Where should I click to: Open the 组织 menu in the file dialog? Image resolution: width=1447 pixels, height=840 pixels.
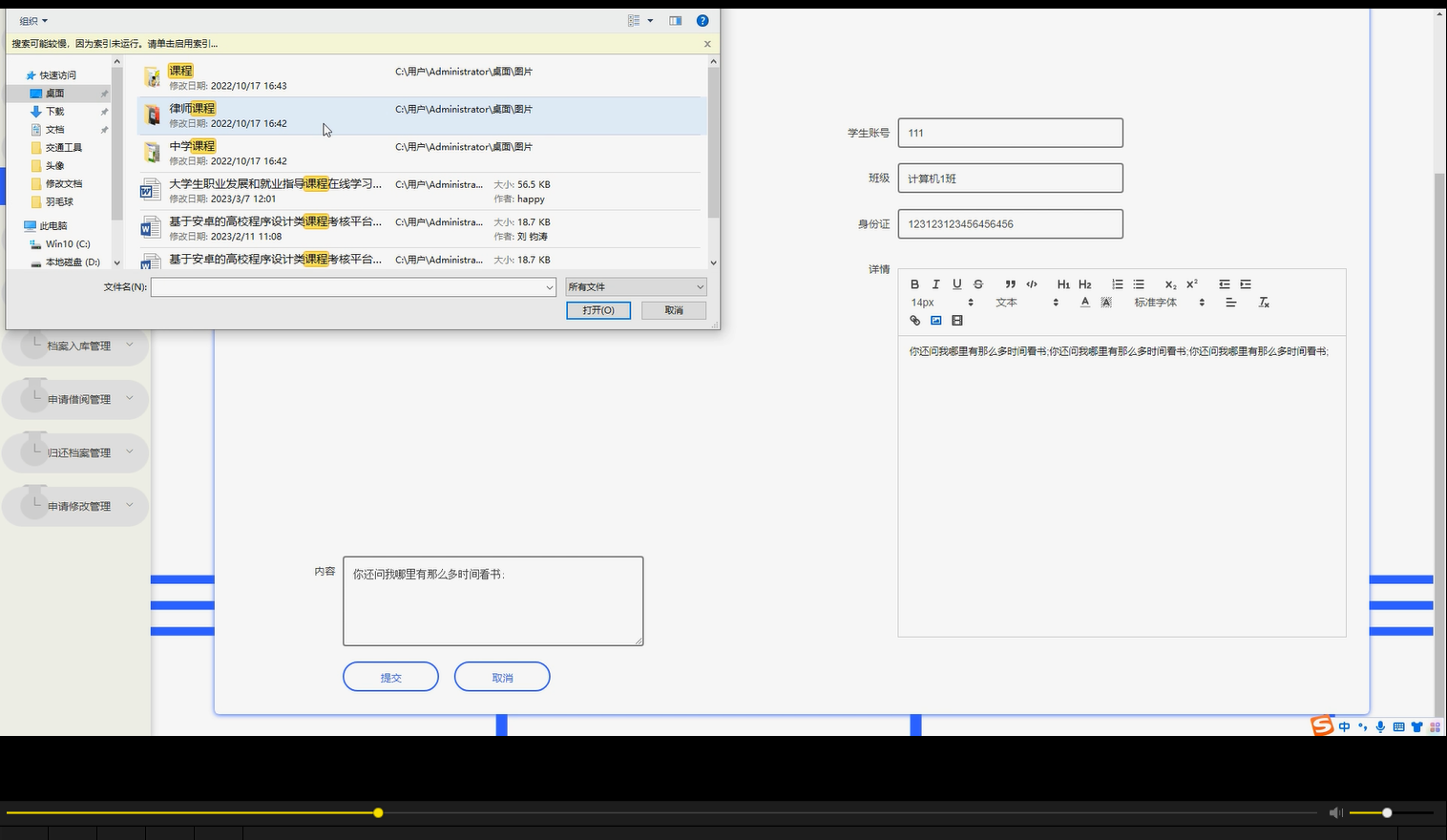(31, 20)
